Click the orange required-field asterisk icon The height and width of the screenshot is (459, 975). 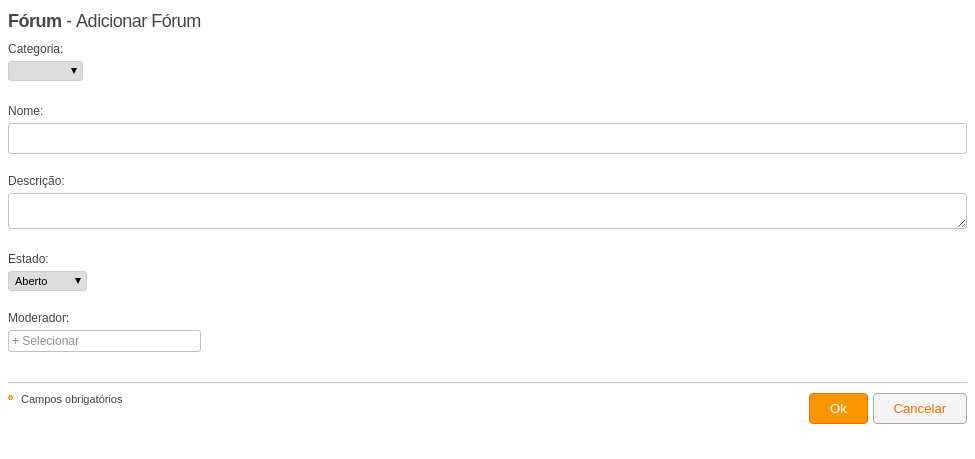point(11,397)
